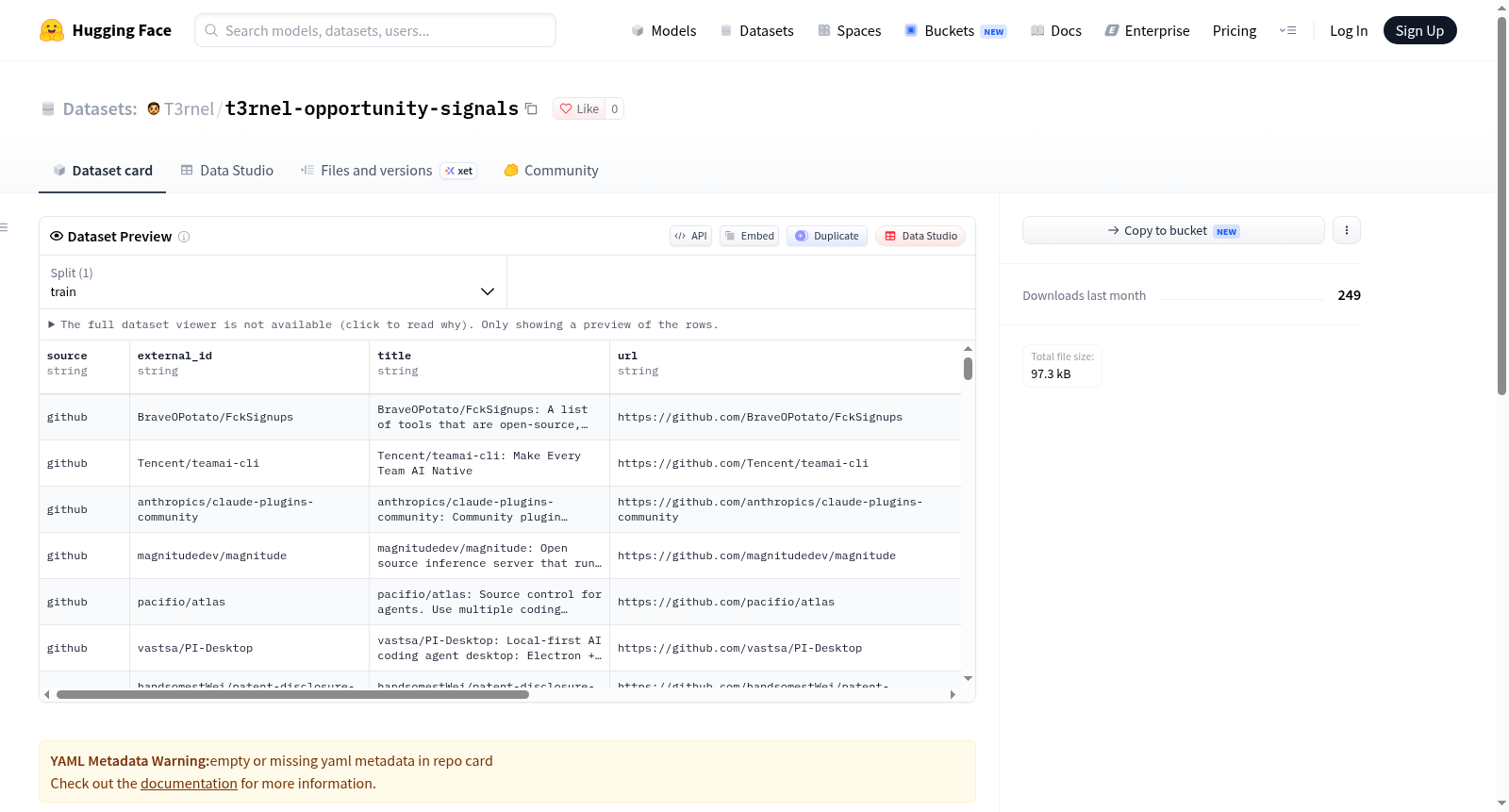
Task: Click URL https://github.com/vastsa/PI-Desktop
Action: [739, 648]
